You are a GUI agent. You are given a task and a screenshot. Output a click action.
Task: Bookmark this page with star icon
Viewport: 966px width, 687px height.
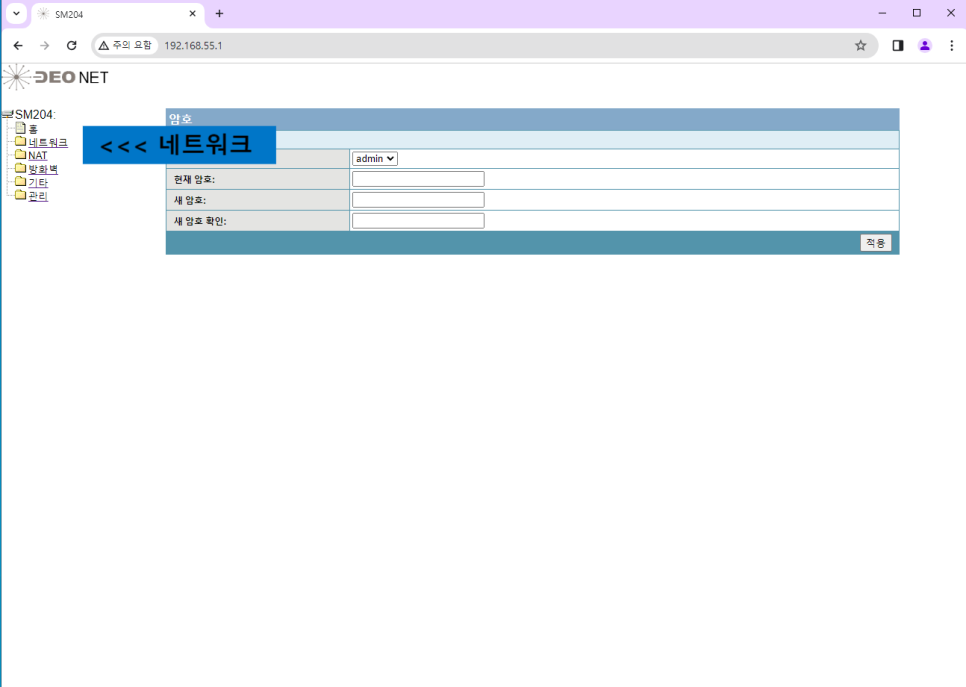(x=861, y=46)
